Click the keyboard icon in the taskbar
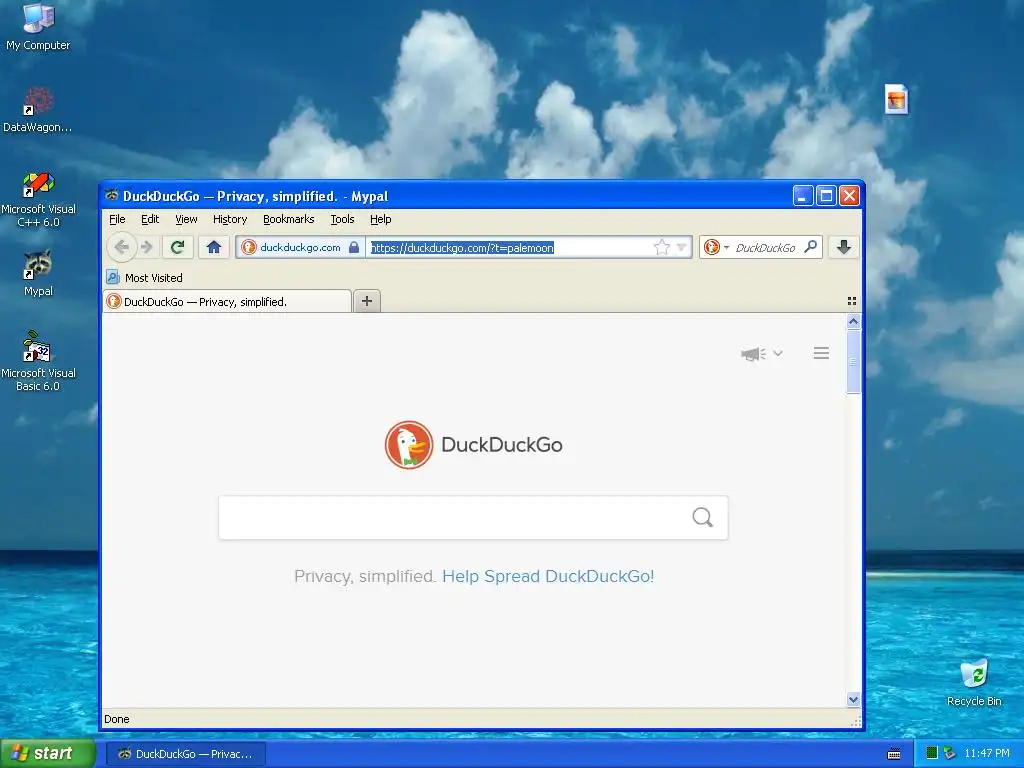Screen dimensions: 1024x768 point(894,754)
